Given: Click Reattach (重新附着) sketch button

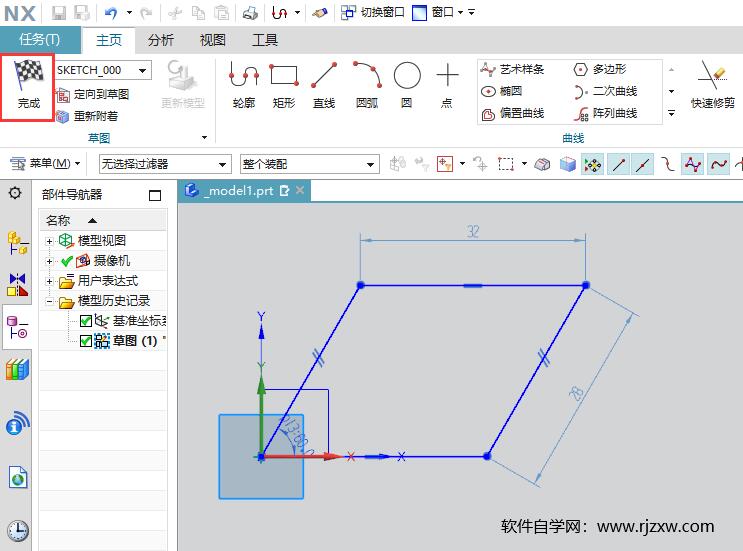Looking at the screenshot, I should [x=87, y=116].
